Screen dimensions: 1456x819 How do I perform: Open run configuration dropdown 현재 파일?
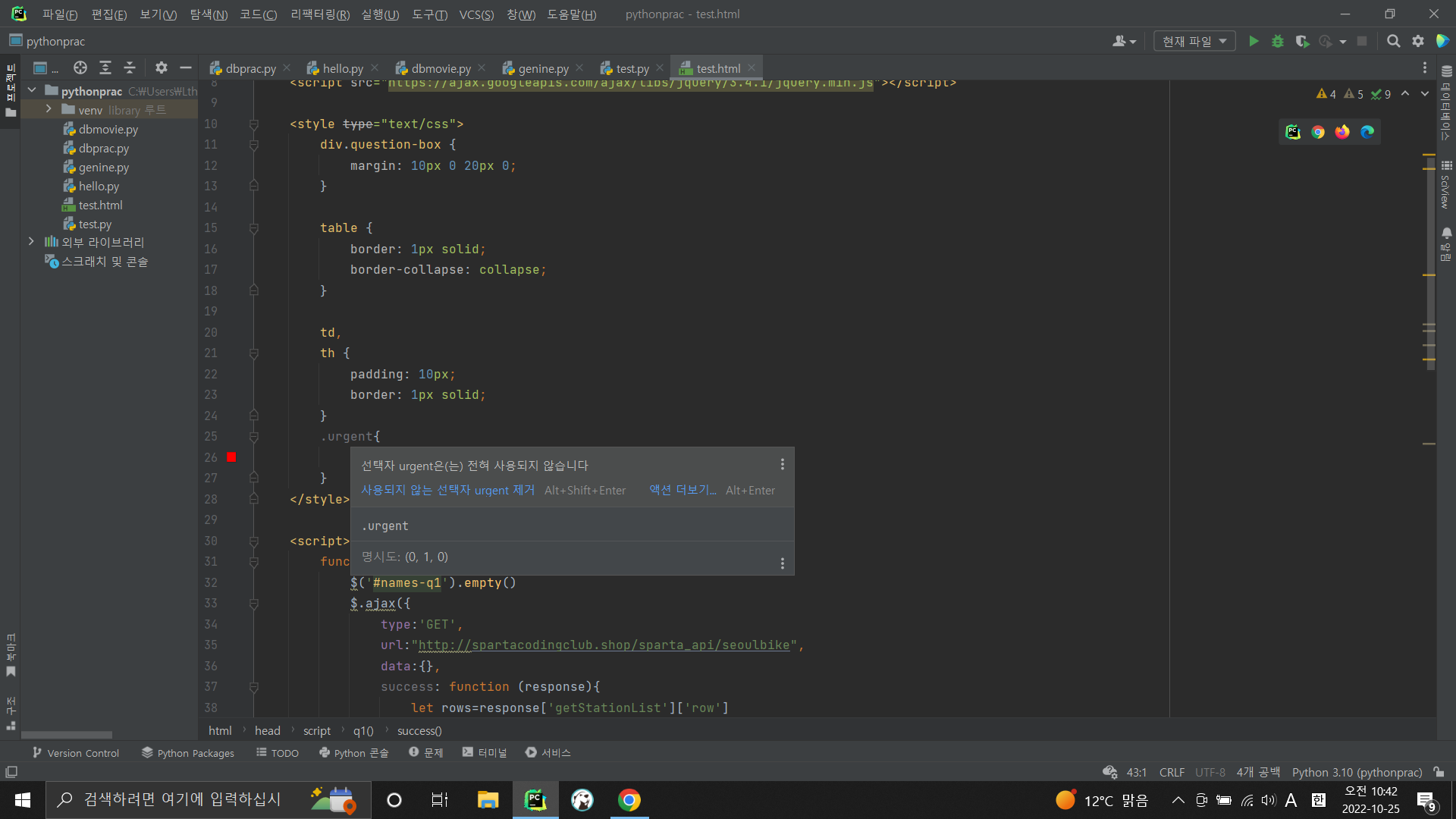pos(1194,41)
